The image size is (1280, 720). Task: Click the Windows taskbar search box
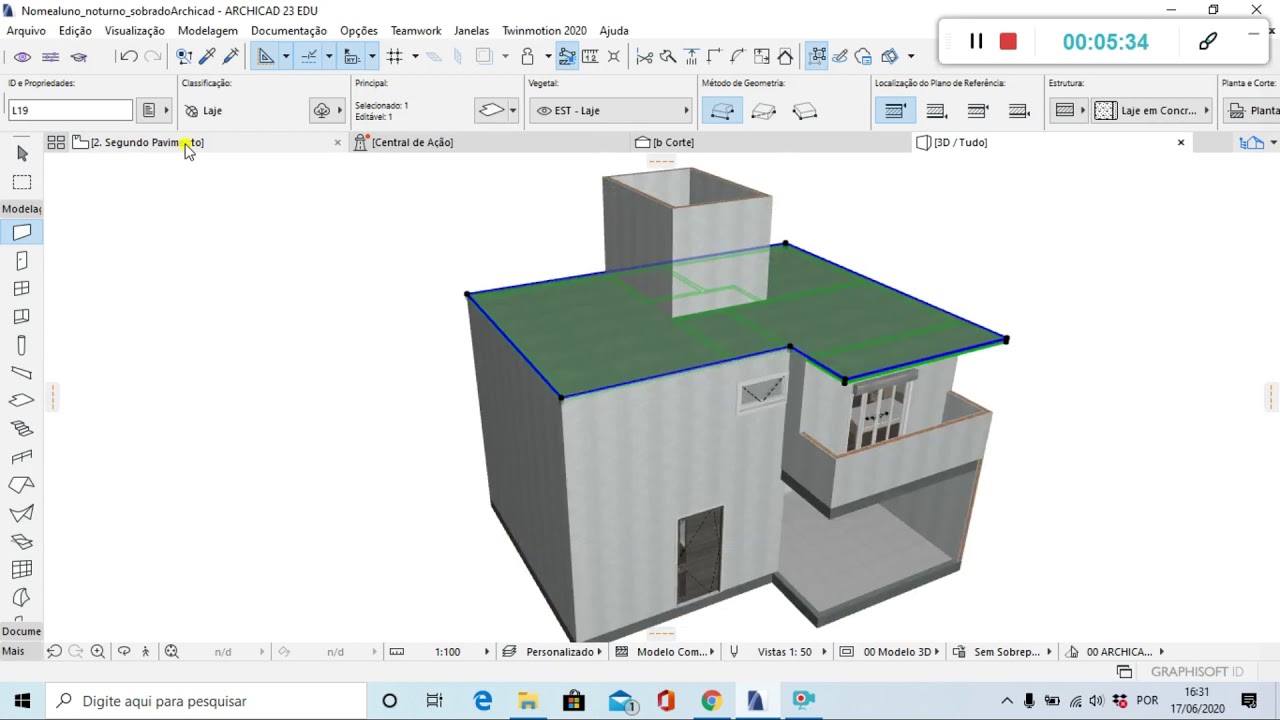(x=205, y=701)
